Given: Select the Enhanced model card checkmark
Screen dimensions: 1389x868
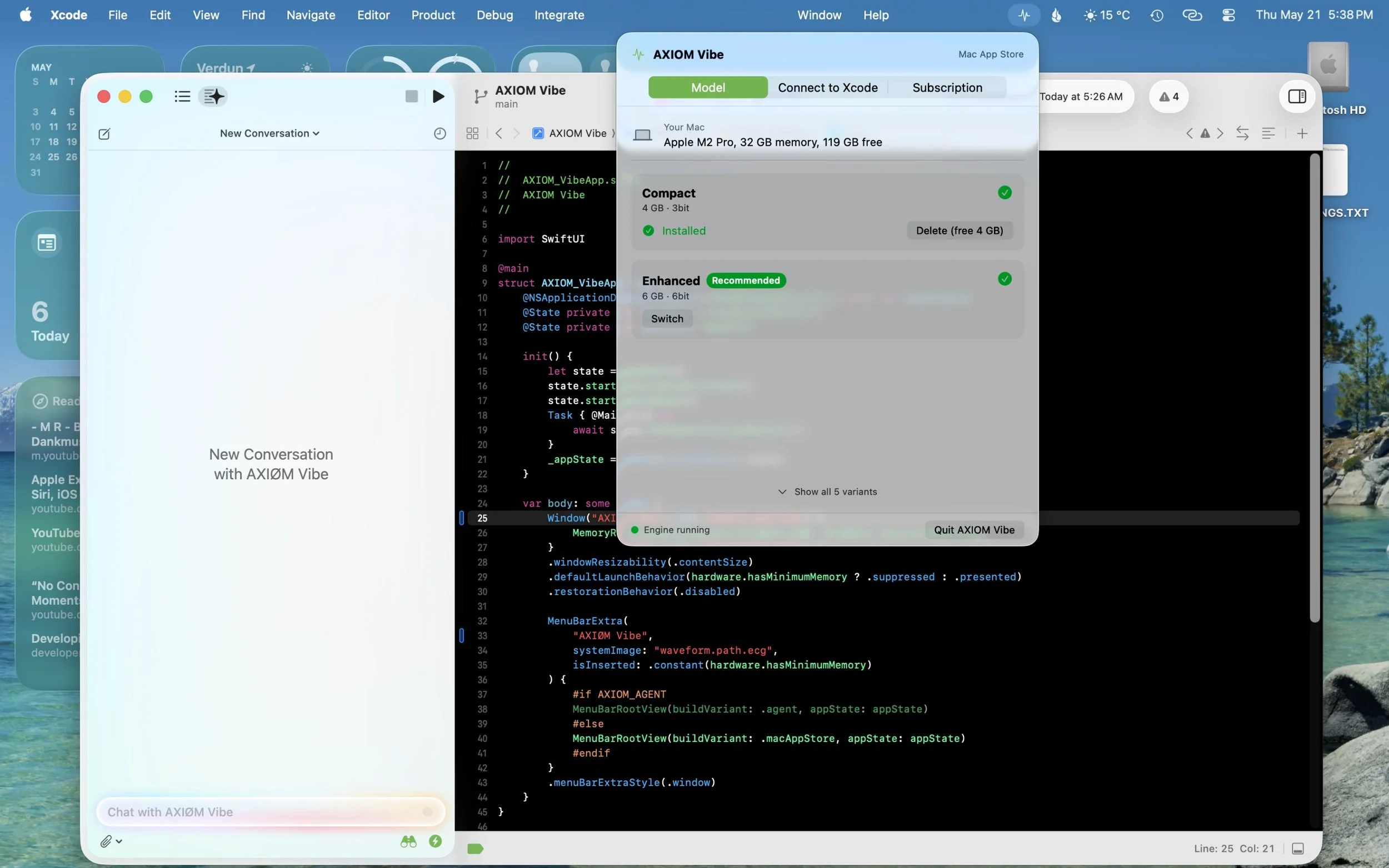Looking at the screenshot, I should [x=1005, y=279].
